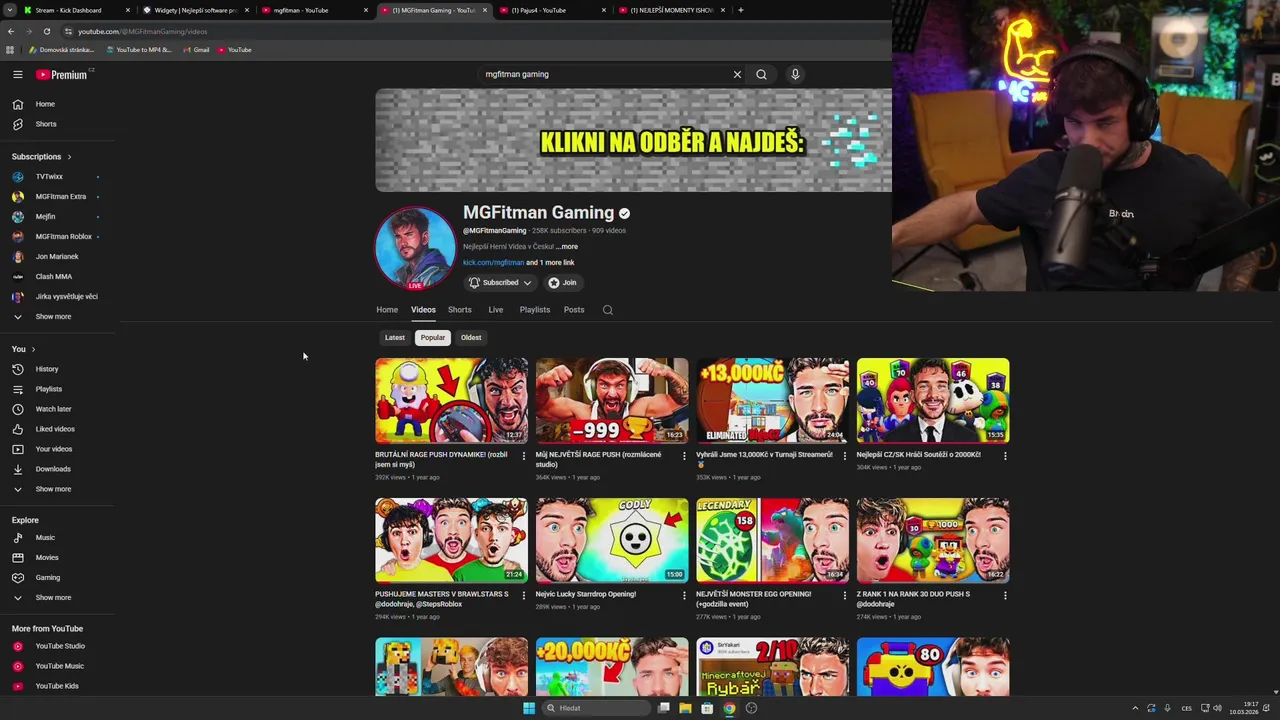The height and width of the screenshot is (720, 1280).
Task: Clear the search box text
Action: click(737, 74)
